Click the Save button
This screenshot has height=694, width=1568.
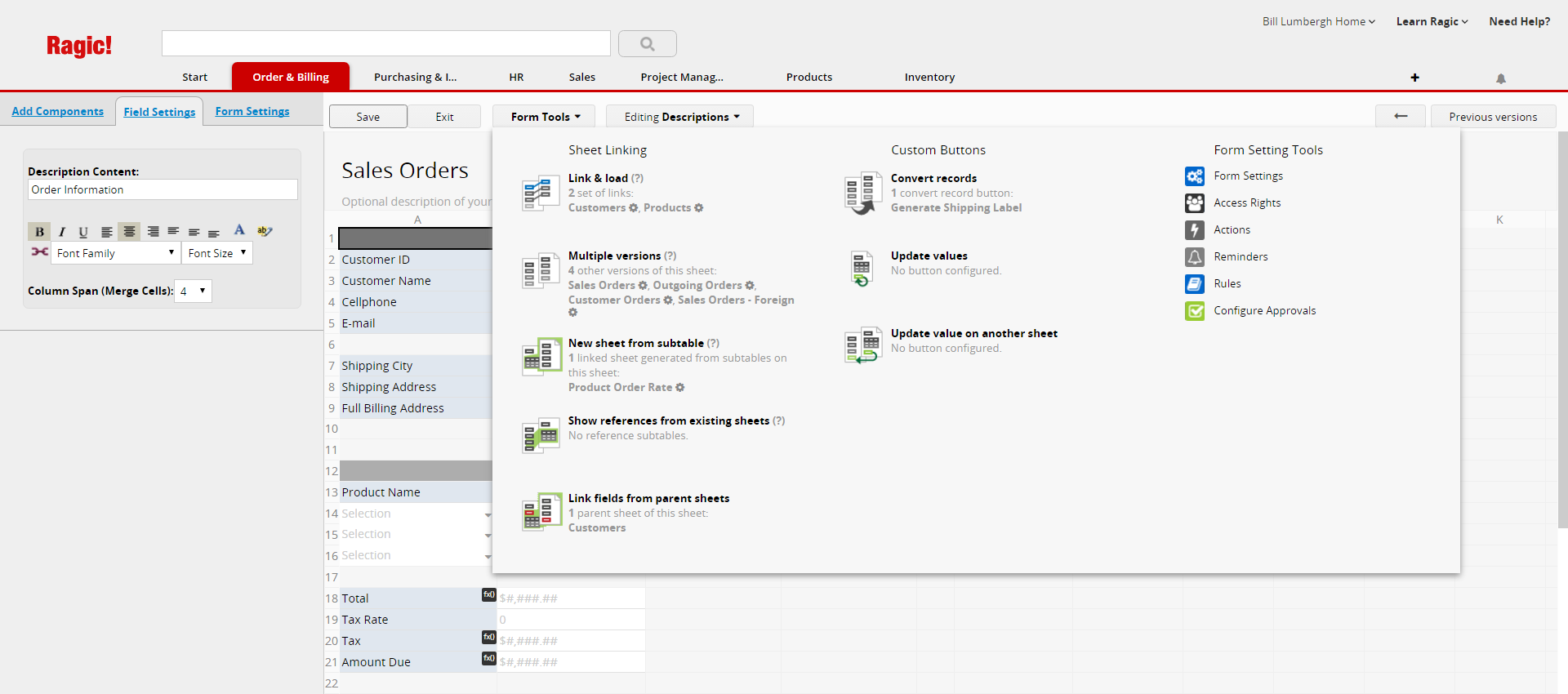click(x=368, y=117)
